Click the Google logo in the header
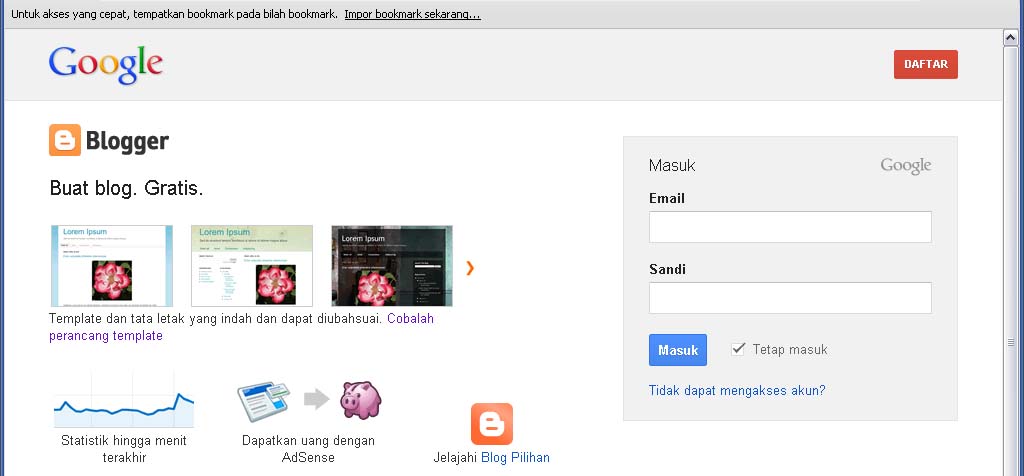 tap(106, 65)
